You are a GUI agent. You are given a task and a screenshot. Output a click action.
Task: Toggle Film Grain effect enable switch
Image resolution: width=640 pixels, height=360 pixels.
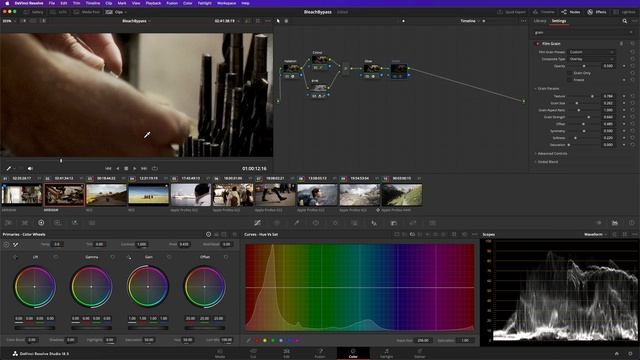[x=537, y=44]
